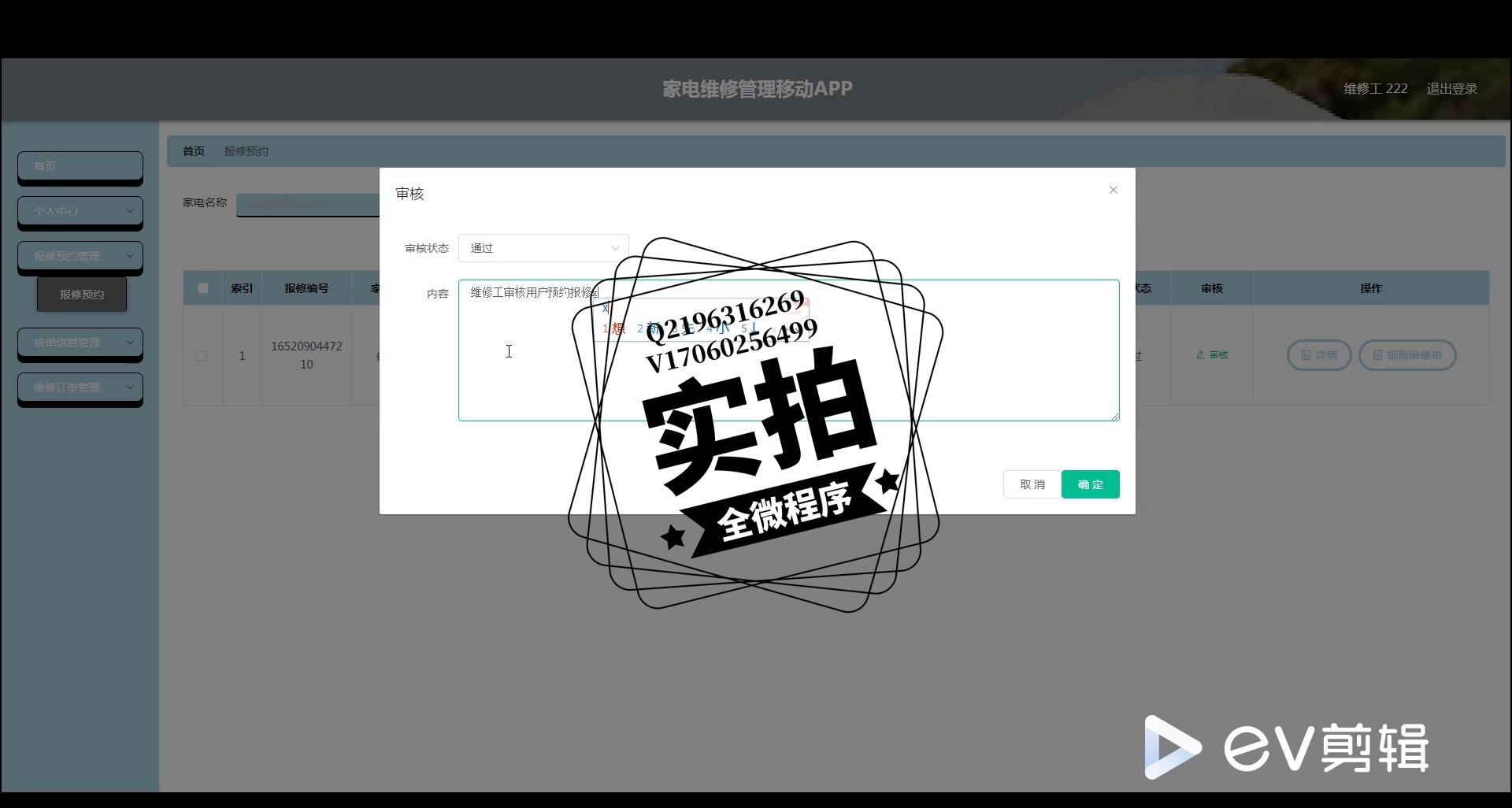The width and height of the screenshot is (1512, 808).
Task: Click the 报修预约 breadcrumb text
Action: pyautogui.click(x=246, y=151)
